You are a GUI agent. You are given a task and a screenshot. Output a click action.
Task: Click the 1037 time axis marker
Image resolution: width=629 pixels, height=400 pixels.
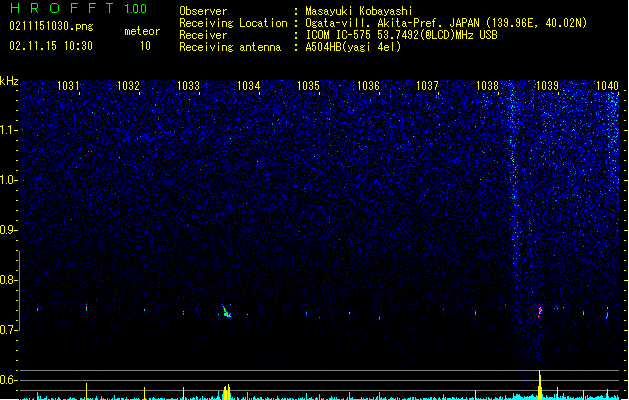coord(427,86)
